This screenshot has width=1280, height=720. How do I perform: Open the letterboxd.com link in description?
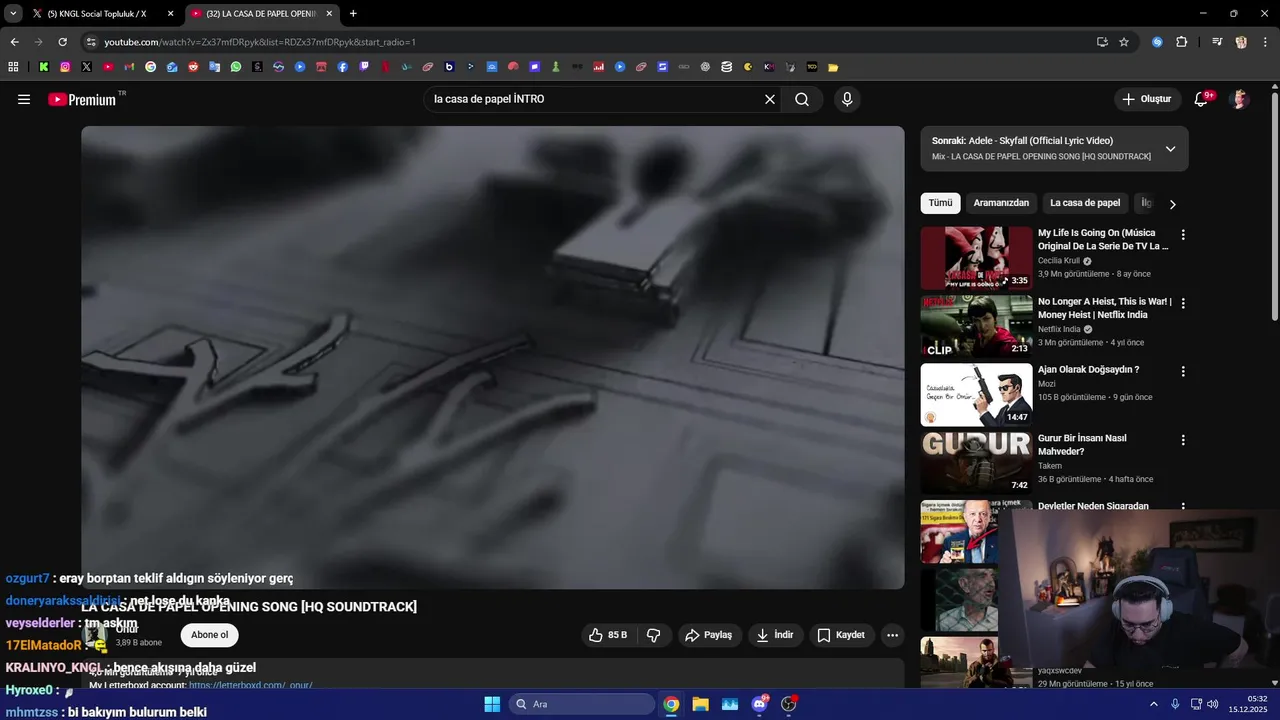(x=250, y=685)
